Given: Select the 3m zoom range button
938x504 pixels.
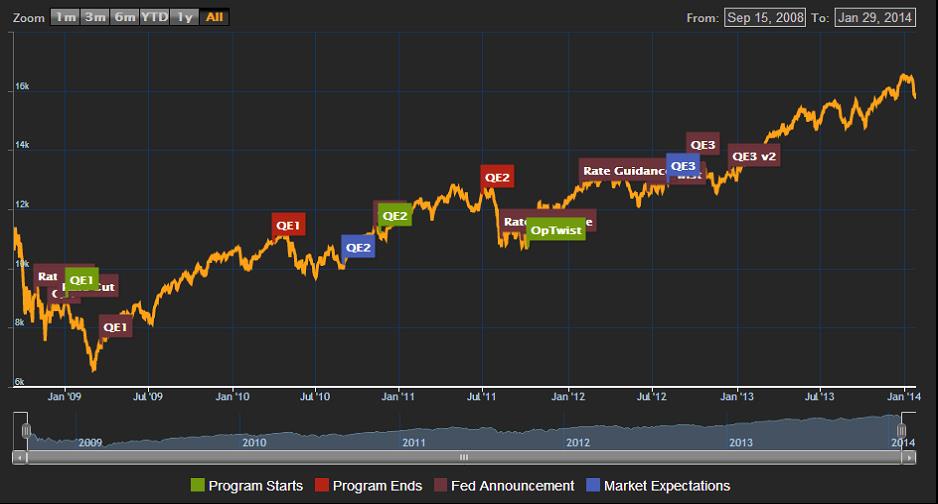Looking at the screenshot, I should pyautogui.click(x=95, y=17).
